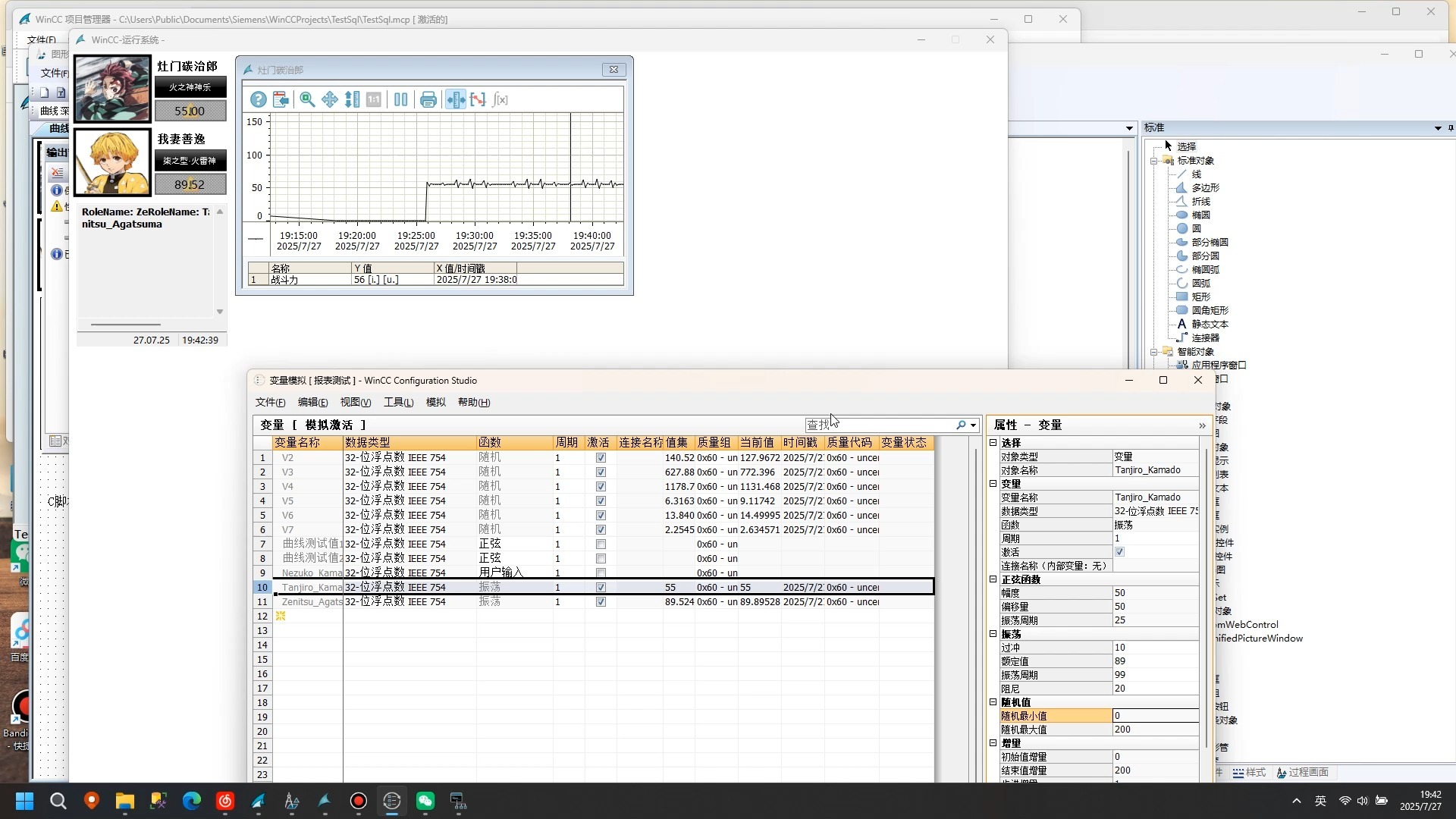Open the 工具 menu in Configuration Studio
The image size is (1456, 819).
click(398, 402)
